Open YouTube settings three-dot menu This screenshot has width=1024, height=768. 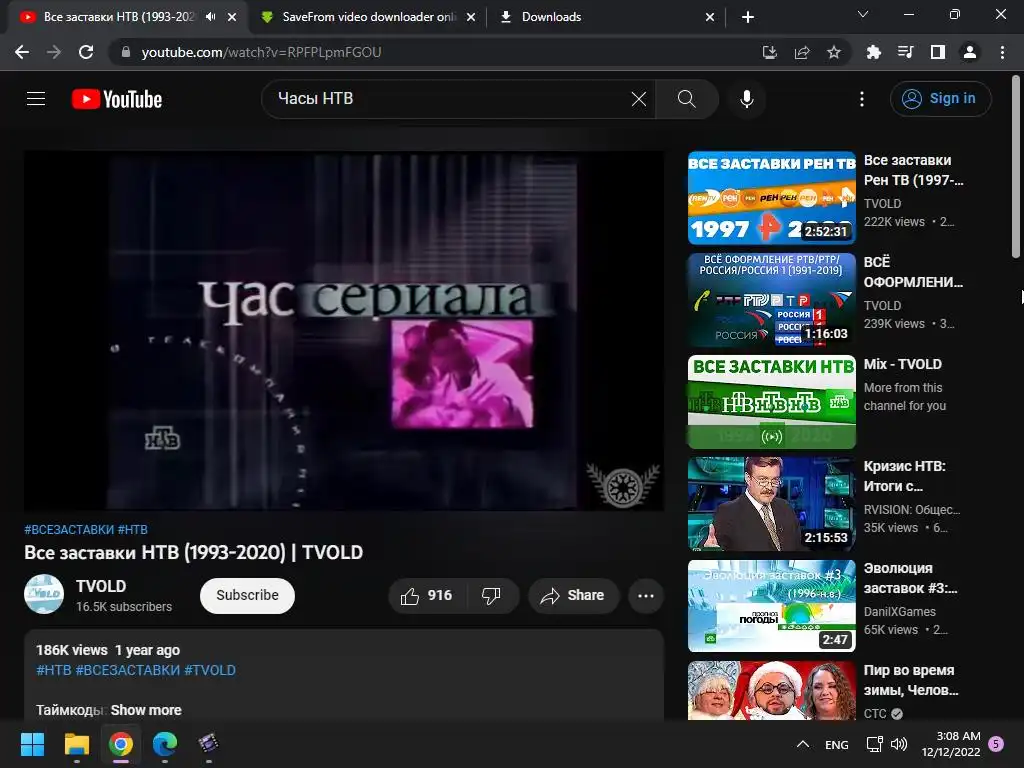click(x=862, y=99)
